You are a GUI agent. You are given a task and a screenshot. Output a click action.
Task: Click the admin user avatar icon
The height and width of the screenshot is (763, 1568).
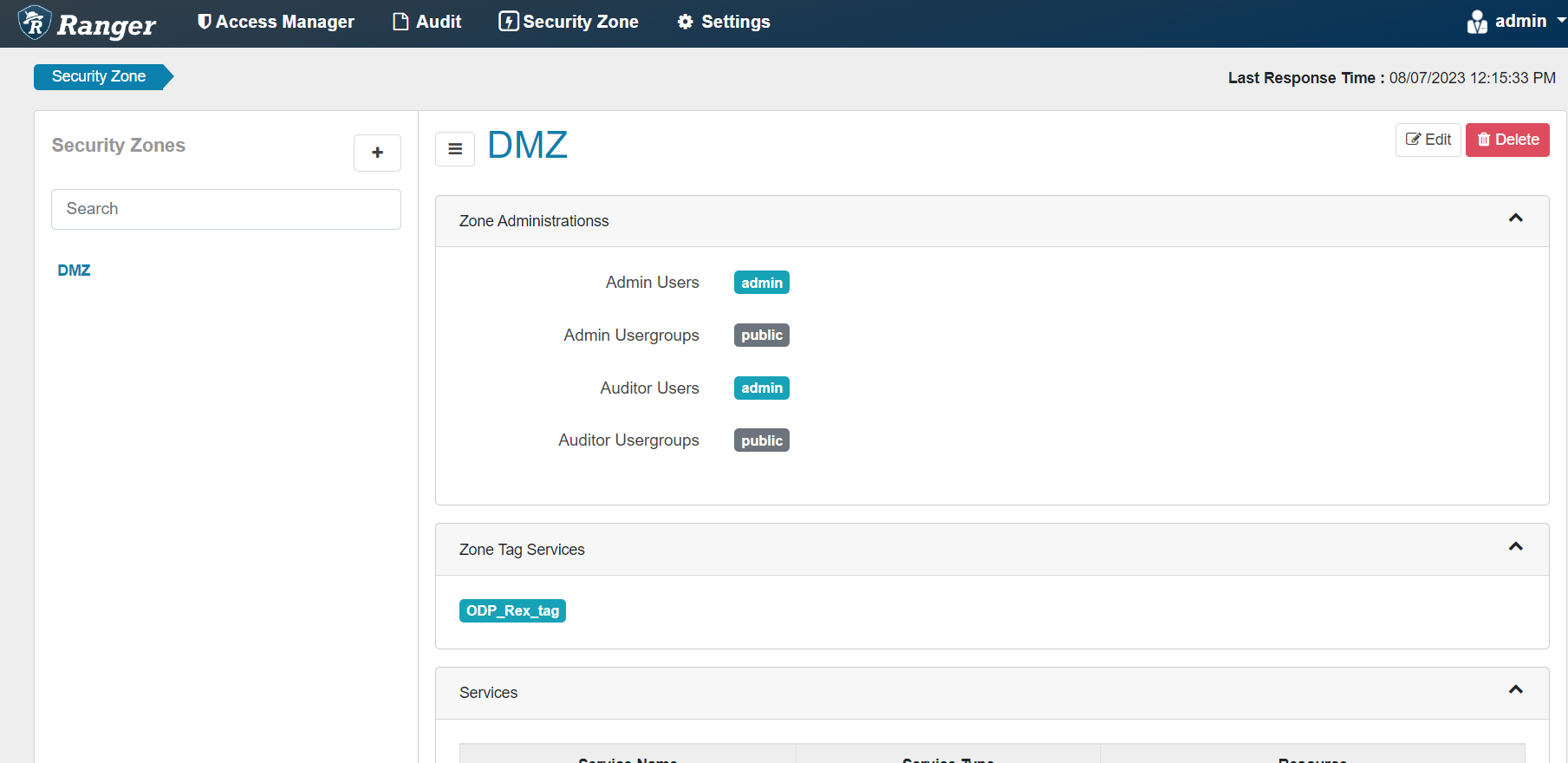tap(1477, 22)
